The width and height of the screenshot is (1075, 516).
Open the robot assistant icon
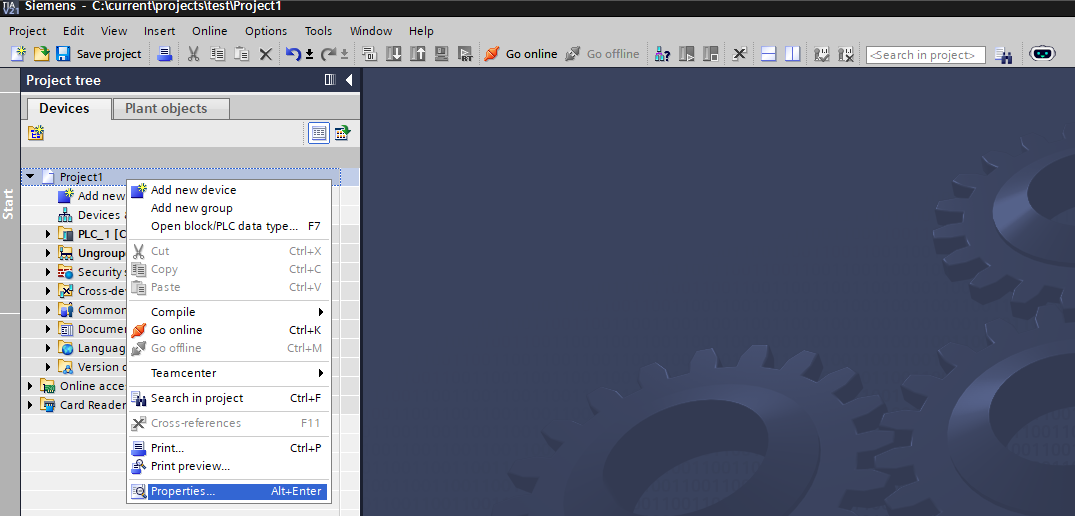[x=1042, y=53]
